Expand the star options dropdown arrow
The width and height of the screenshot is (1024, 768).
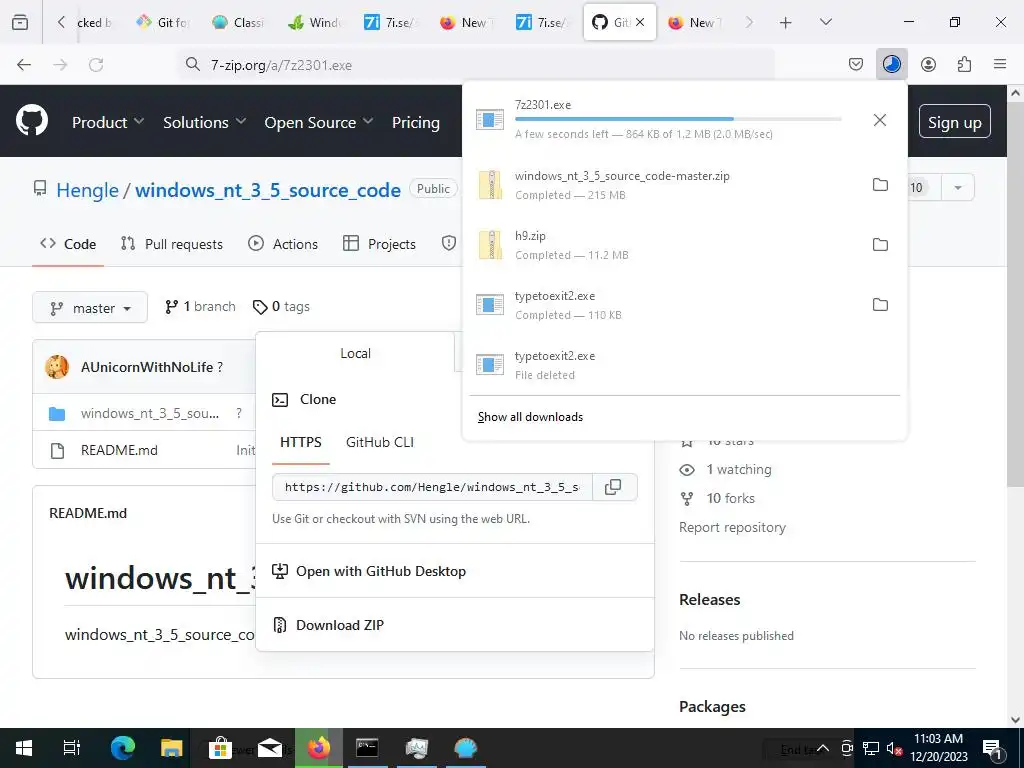pos(957,188)
